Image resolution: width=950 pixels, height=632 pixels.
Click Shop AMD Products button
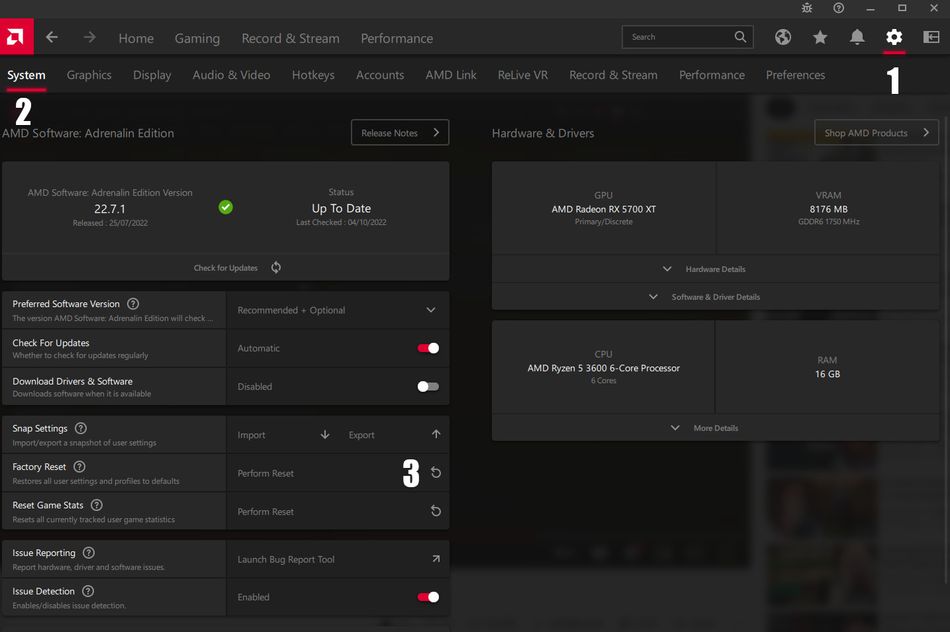coord(877,133)
